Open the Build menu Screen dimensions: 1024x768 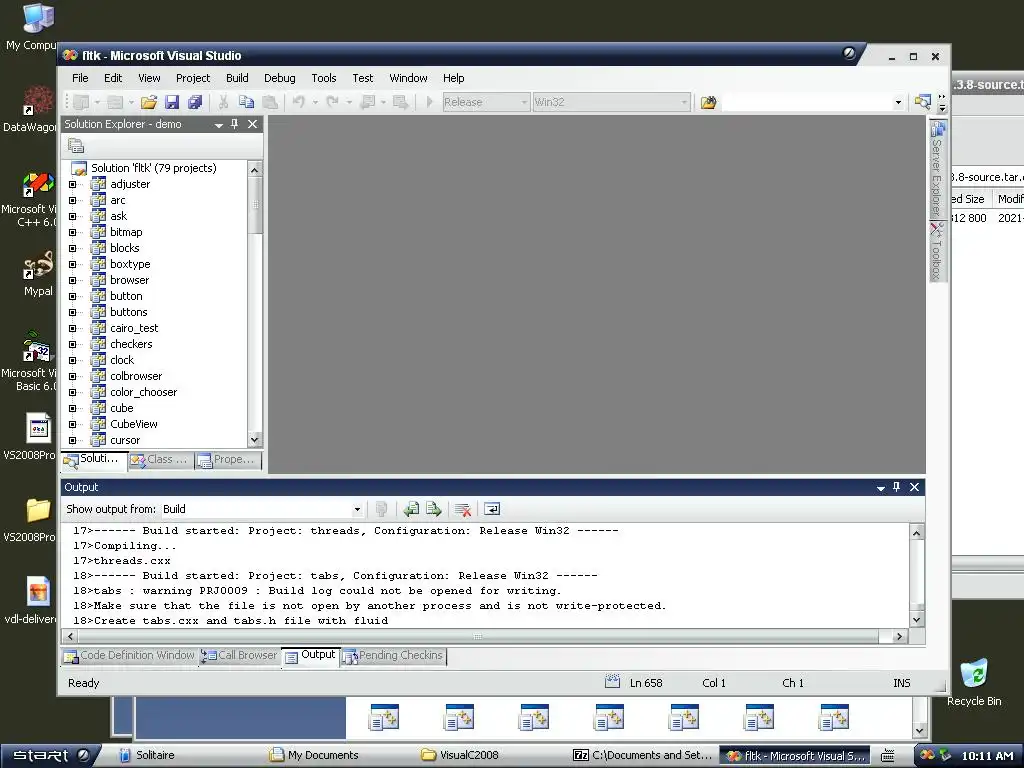click(x=237, y=78)
